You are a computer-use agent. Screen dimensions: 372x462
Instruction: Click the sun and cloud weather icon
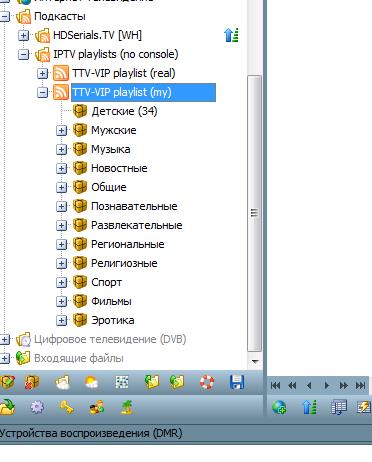point(92,382)
